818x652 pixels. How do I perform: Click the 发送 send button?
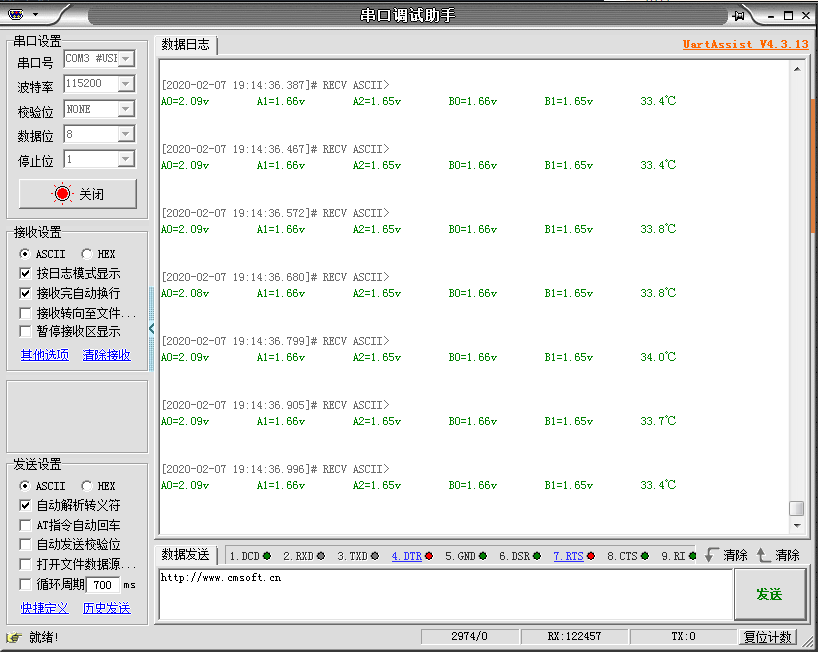[769, 594]
